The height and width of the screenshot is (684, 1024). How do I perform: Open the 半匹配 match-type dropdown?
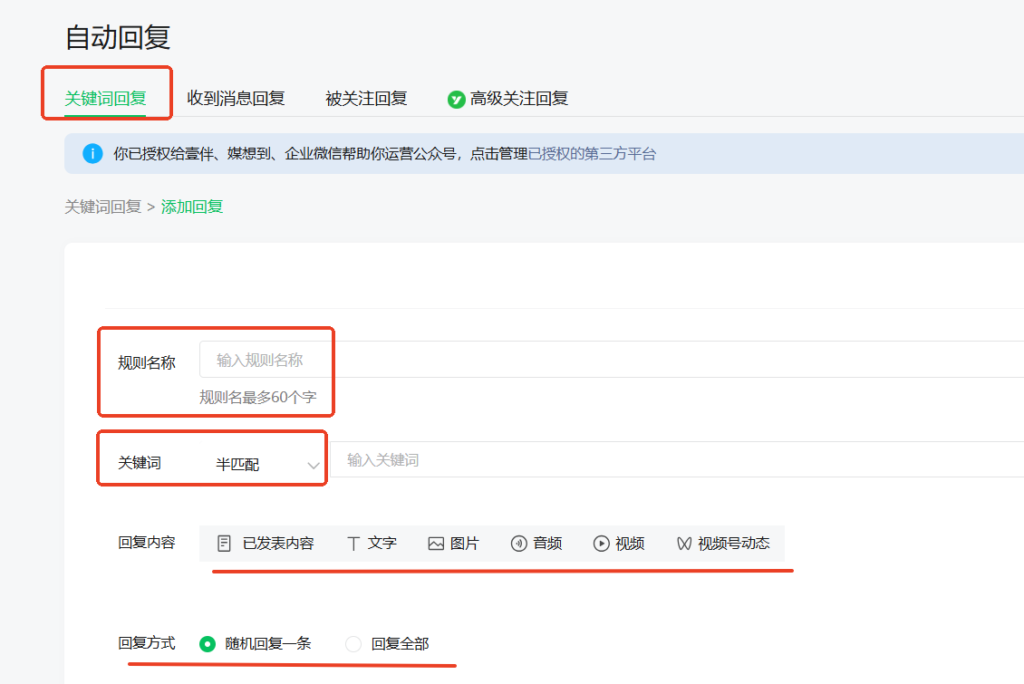267,464
